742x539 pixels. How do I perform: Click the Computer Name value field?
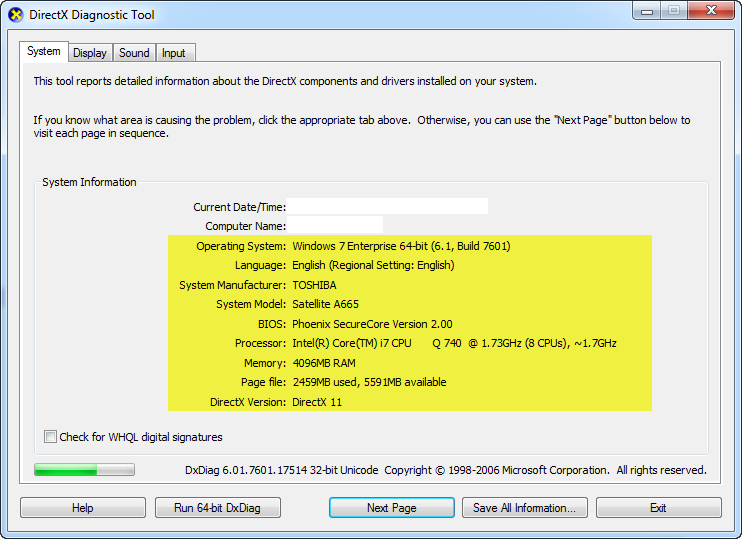click(x=335, y=225)
